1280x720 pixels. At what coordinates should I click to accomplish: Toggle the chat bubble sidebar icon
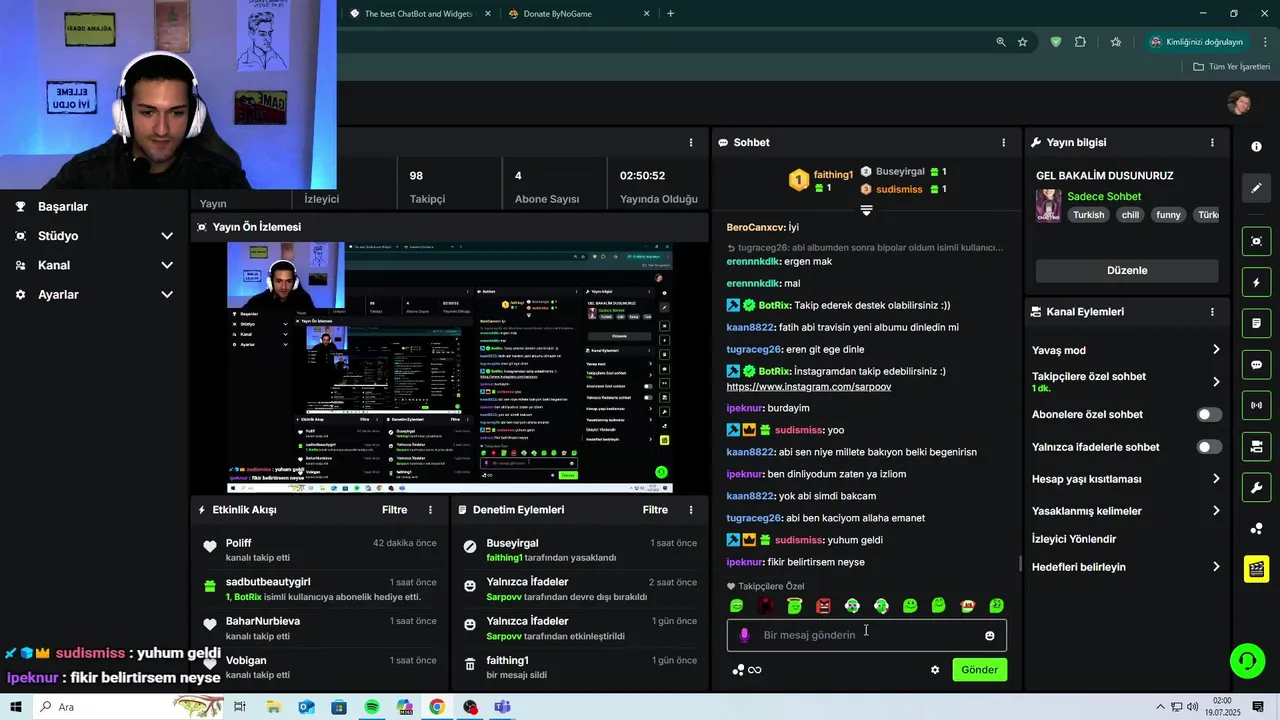tap(1256, 365)
